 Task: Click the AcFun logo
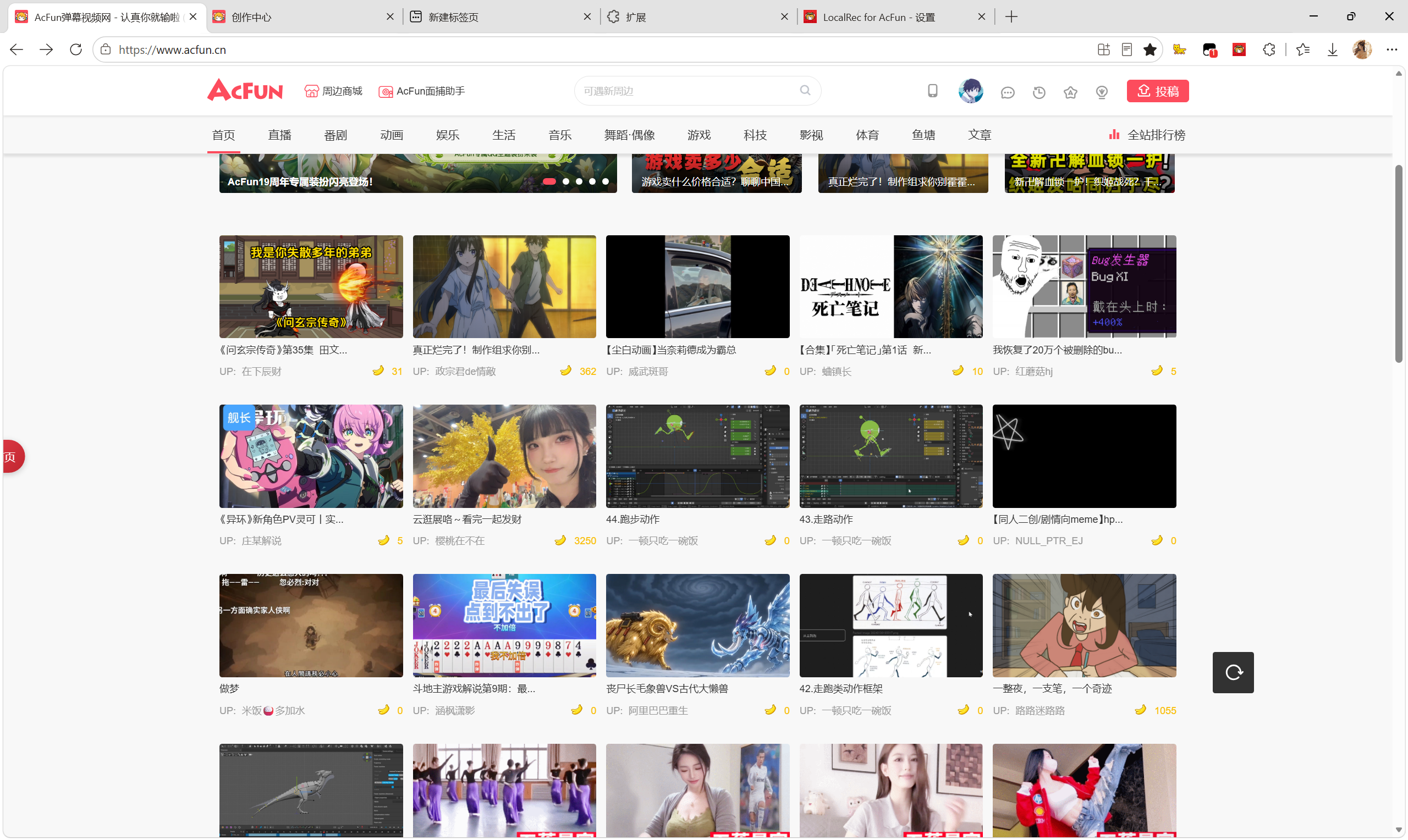point(245,91)
